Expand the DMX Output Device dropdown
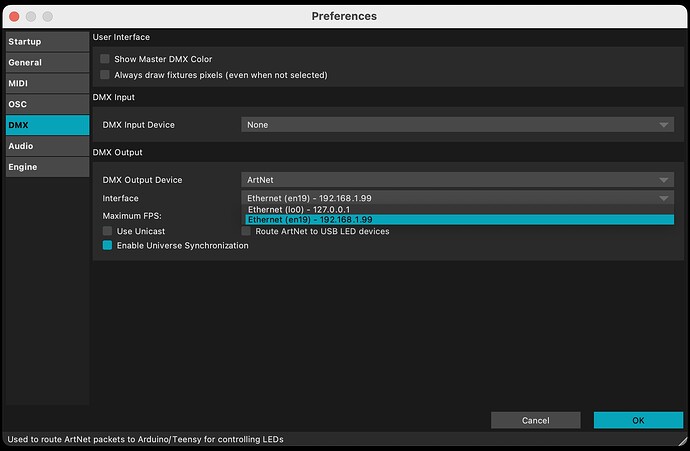The image size is (690, 451). click(x=457, y=180)
